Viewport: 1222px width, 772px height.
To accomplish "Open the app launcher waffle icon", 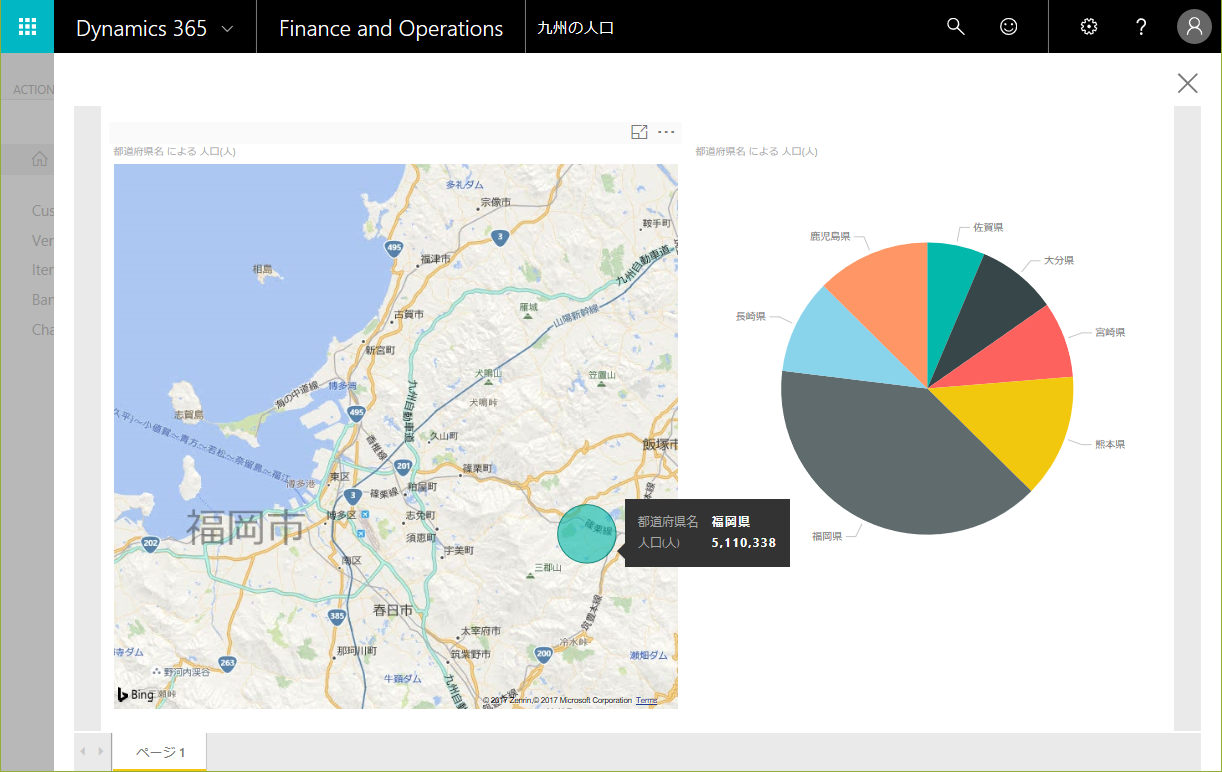I will point(27,27).
